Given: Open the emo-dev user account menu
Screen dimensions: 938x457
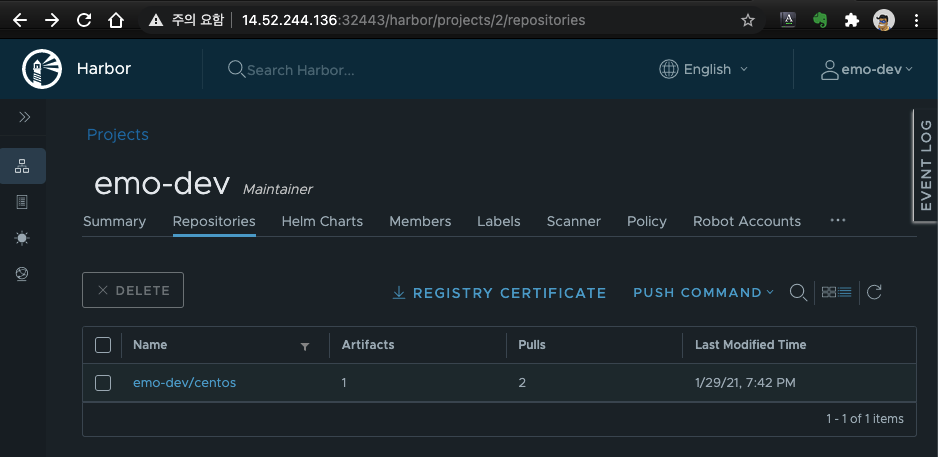Looking at the screenshot, I should [x=867, y=69].
